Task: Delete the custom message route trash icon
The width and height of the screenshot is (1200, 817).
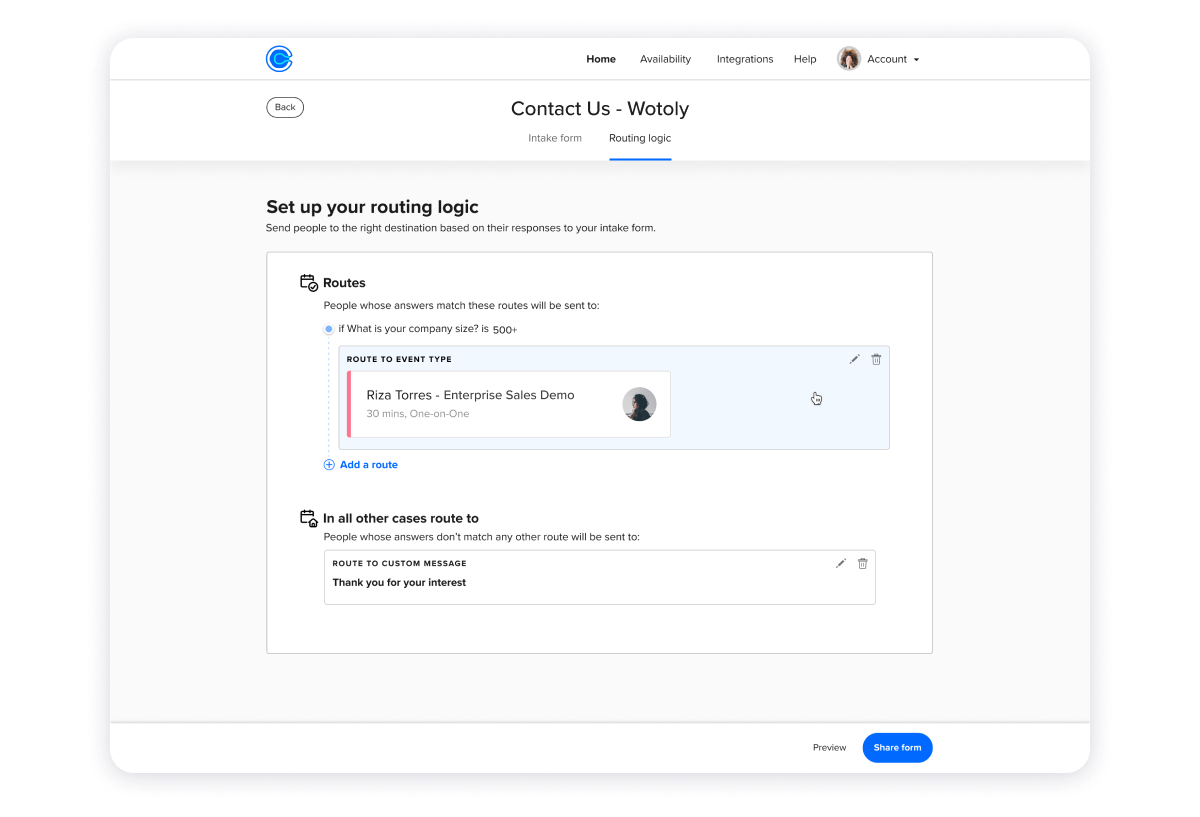Action: coord(863,563)
